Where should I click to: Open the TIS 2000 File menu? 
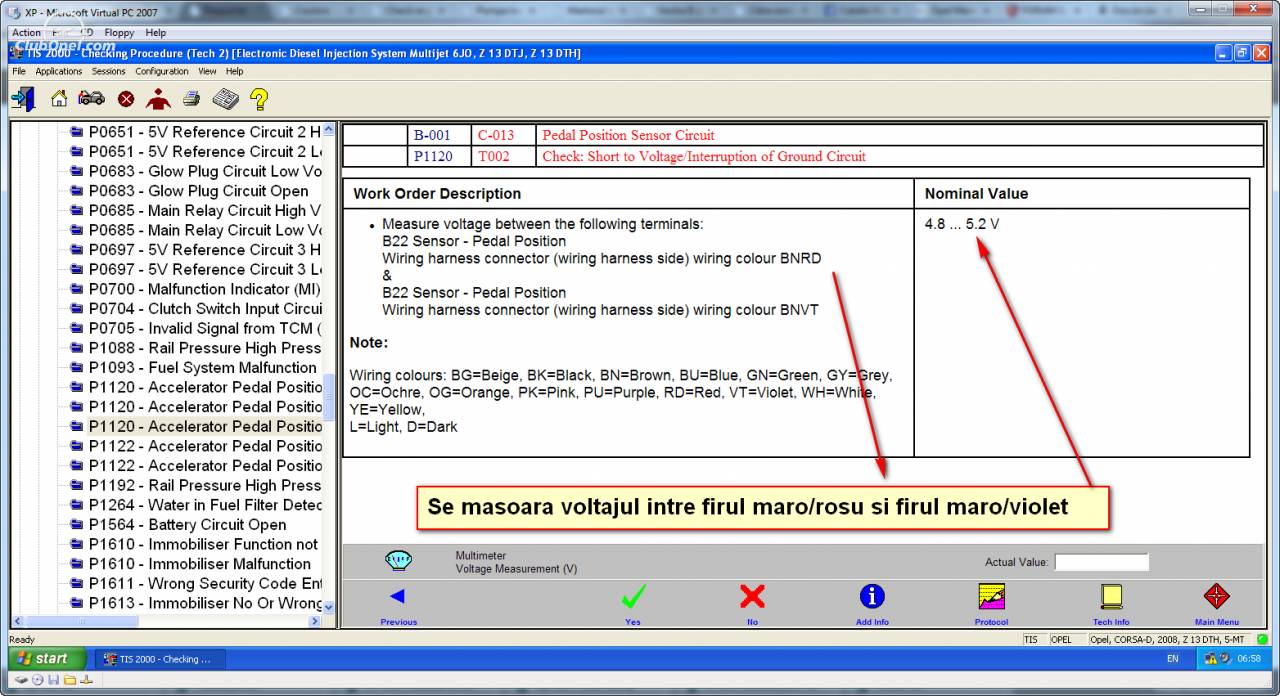click(19, 72)
